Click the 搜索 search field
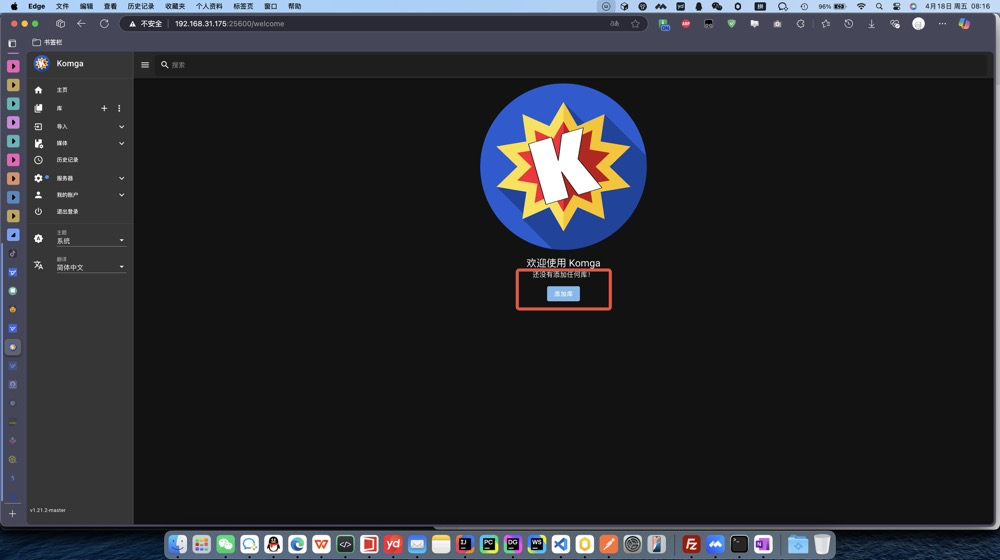 coord(571,64)
